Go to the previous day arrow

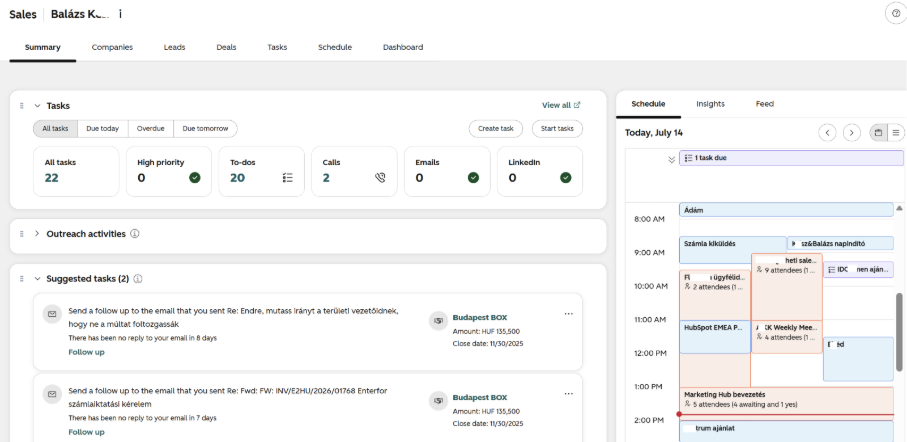tap(827, 132)
